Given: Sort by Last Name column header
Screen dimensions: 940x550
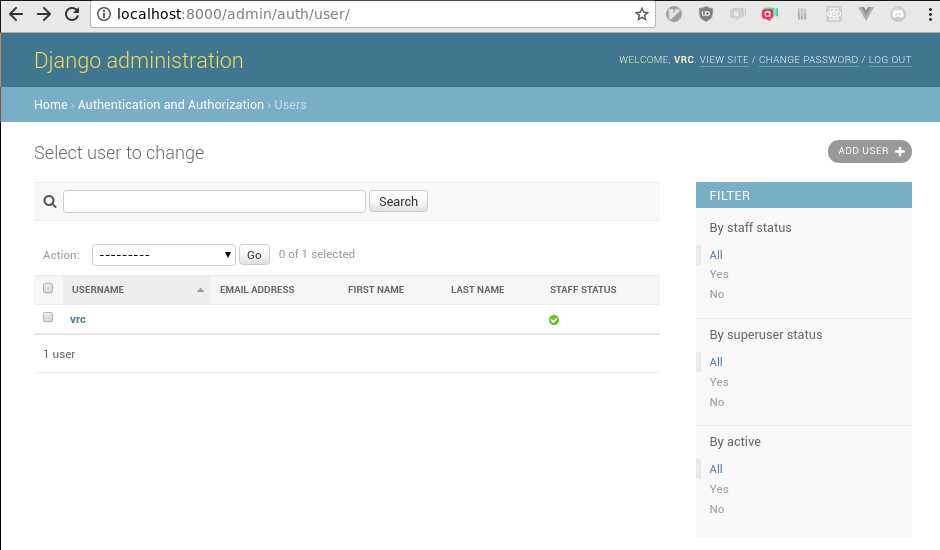Looking at the screenshot, I should pyautogui.click(x=477, y=290).
